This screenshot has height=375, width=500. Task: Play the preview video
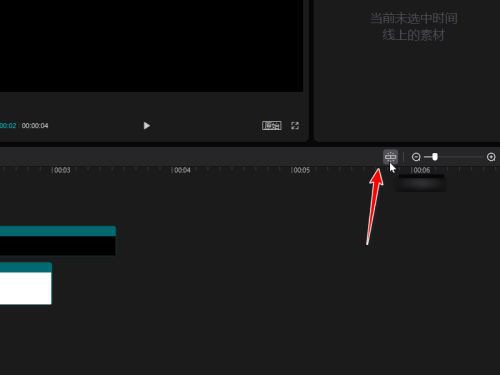click(x=147, y=126)
